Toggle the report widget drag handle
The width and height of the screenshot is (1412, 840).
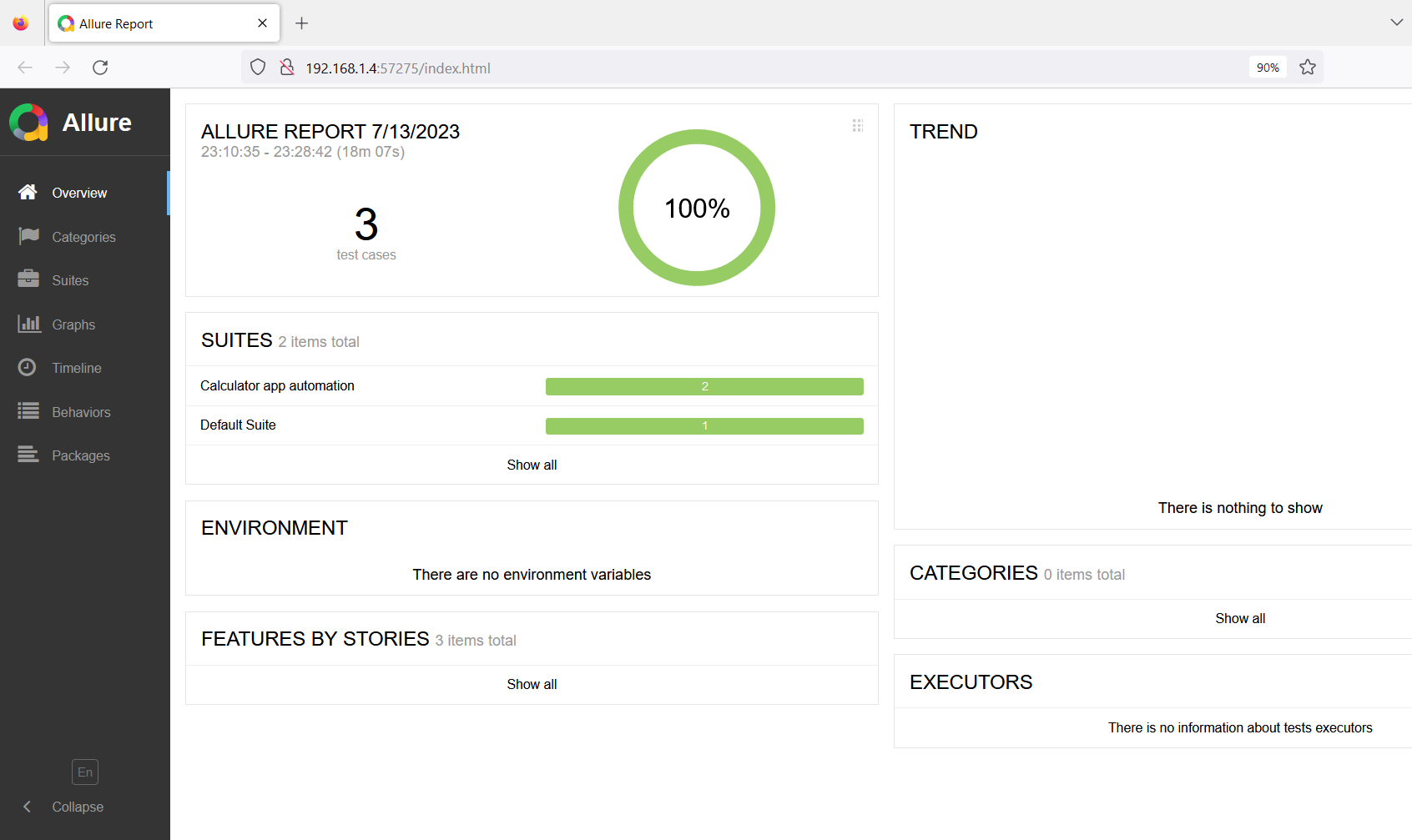point(857,125)
